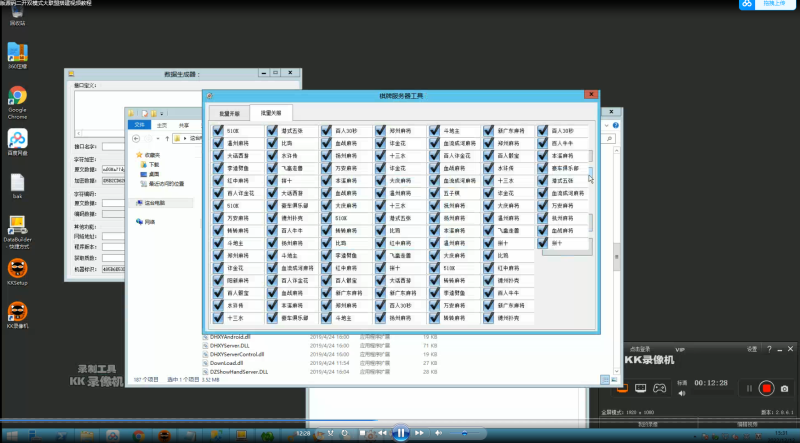Open 设置 in the KK录像机 panel
800x443 pixels.
point(752,350)
